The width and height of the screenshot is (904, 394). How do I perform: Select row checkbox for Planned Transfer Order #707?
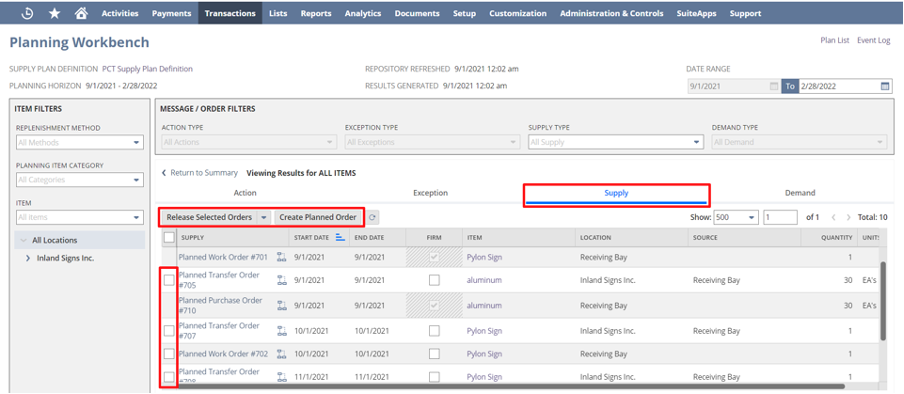(169, 331)
